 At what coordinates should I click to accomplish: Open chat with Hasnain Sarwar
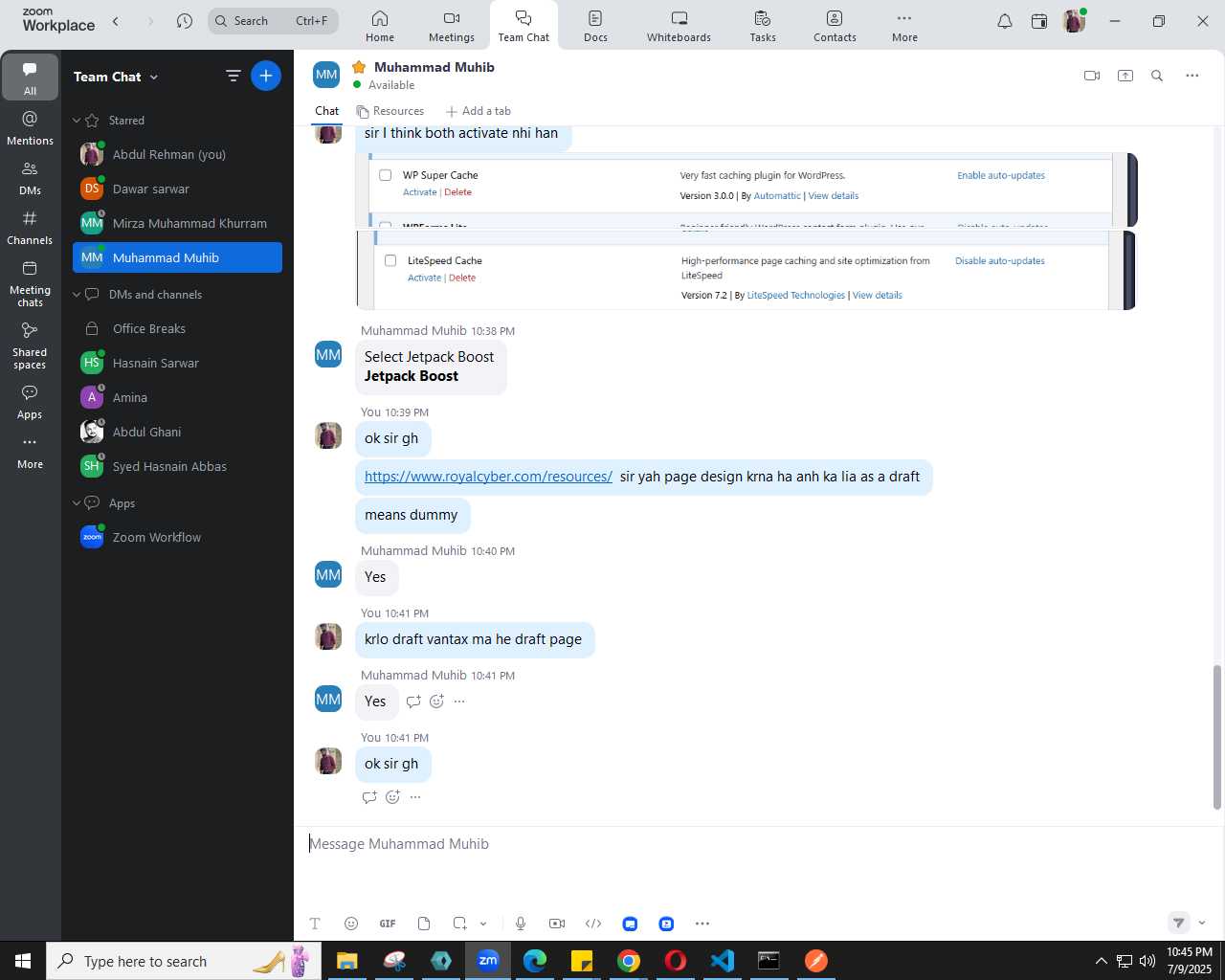pyautogui.click(x=177, y=363)
